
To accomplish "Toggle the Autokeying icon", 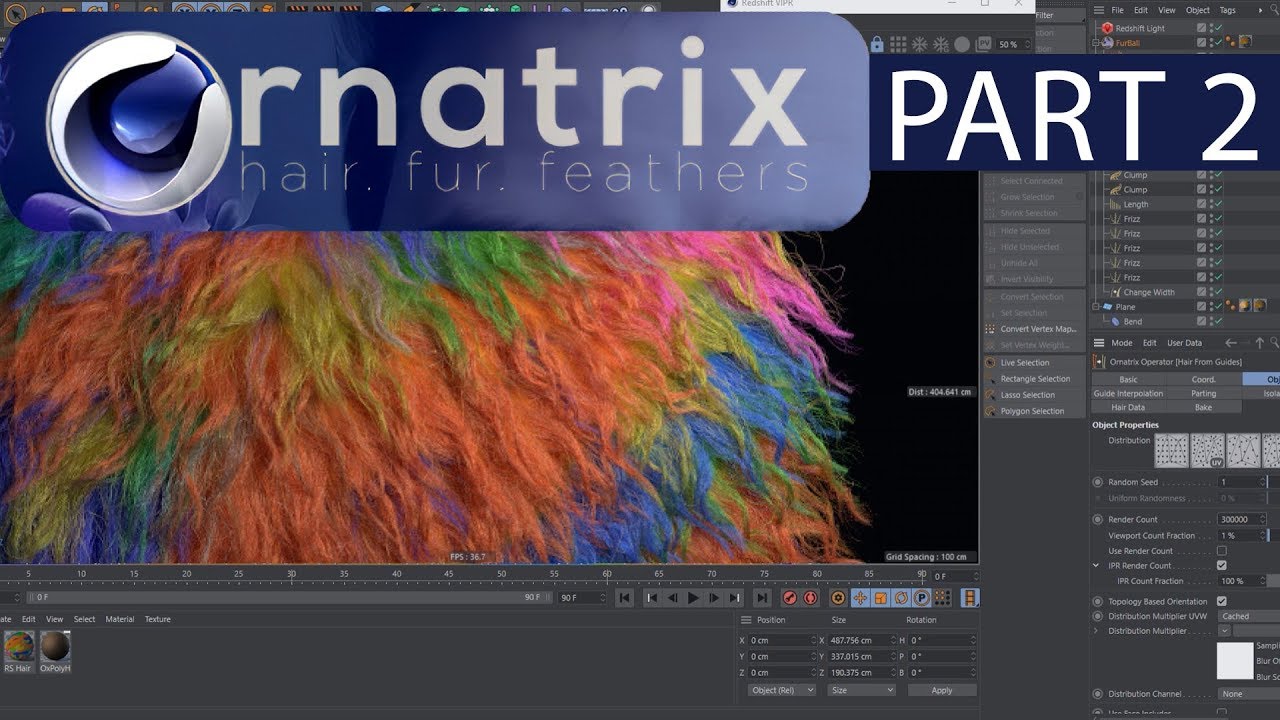I will point(810,598).
